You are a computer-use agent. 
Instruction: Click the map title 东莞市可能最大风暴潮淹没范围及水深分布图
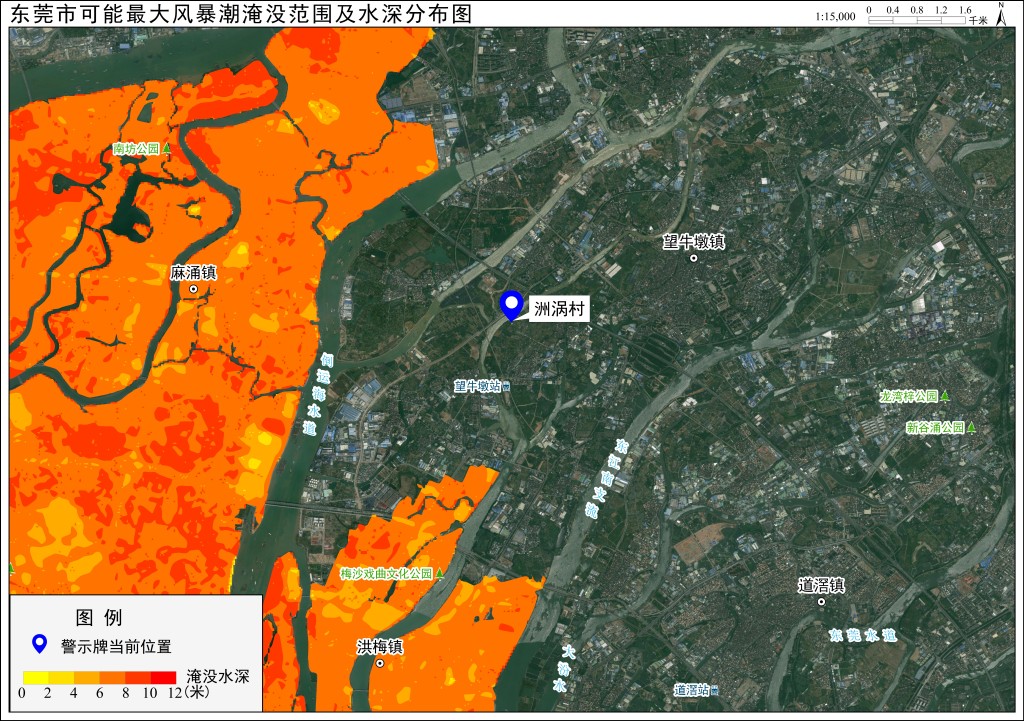click(240, 14)
